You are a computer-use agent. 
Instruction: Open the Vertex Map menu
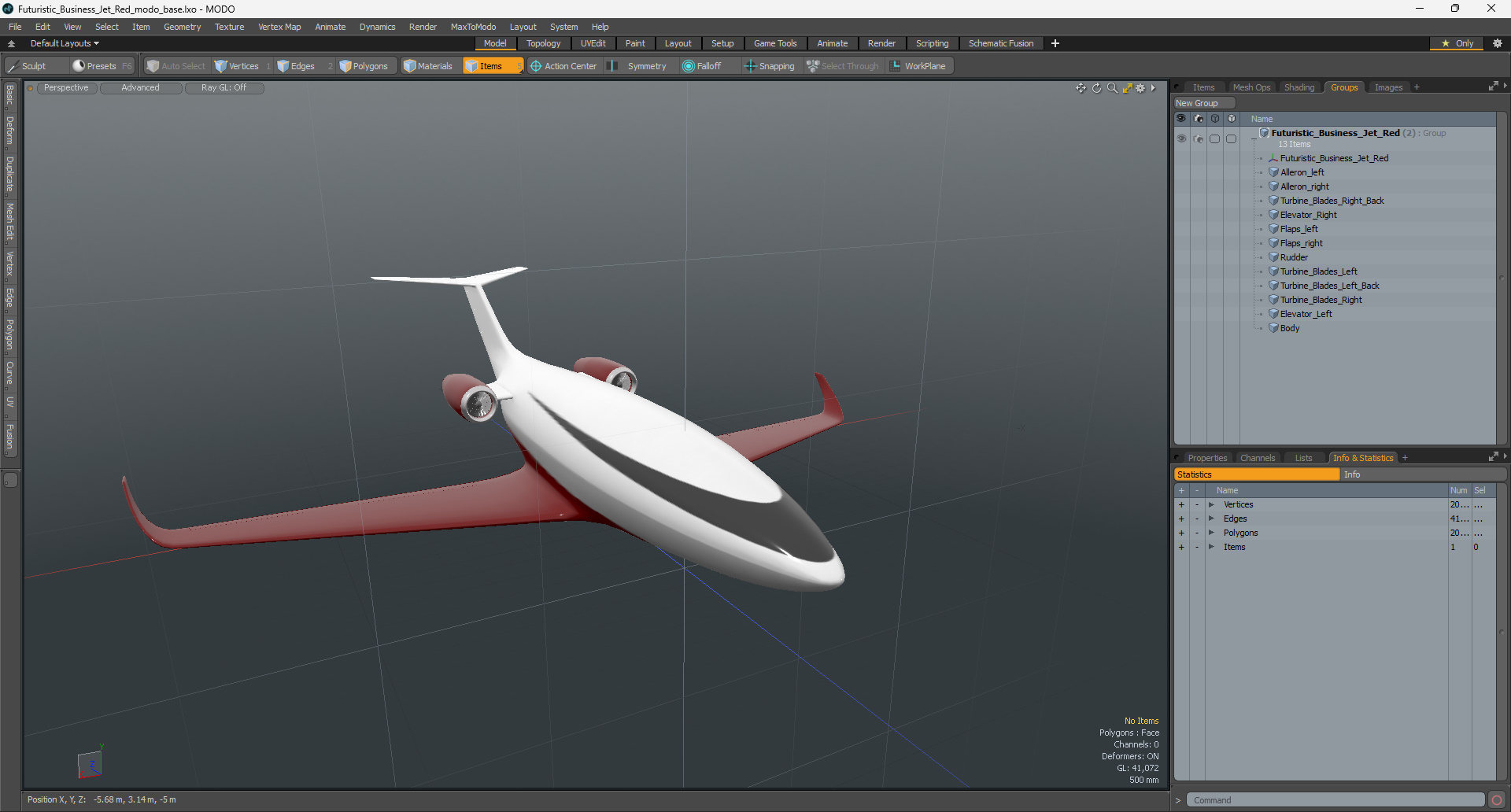point(279,27)
